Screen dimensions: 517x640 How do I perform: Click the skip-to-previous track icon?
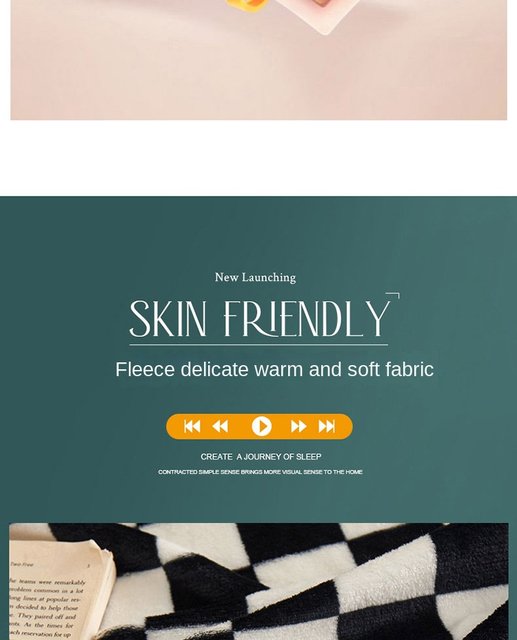192,427
